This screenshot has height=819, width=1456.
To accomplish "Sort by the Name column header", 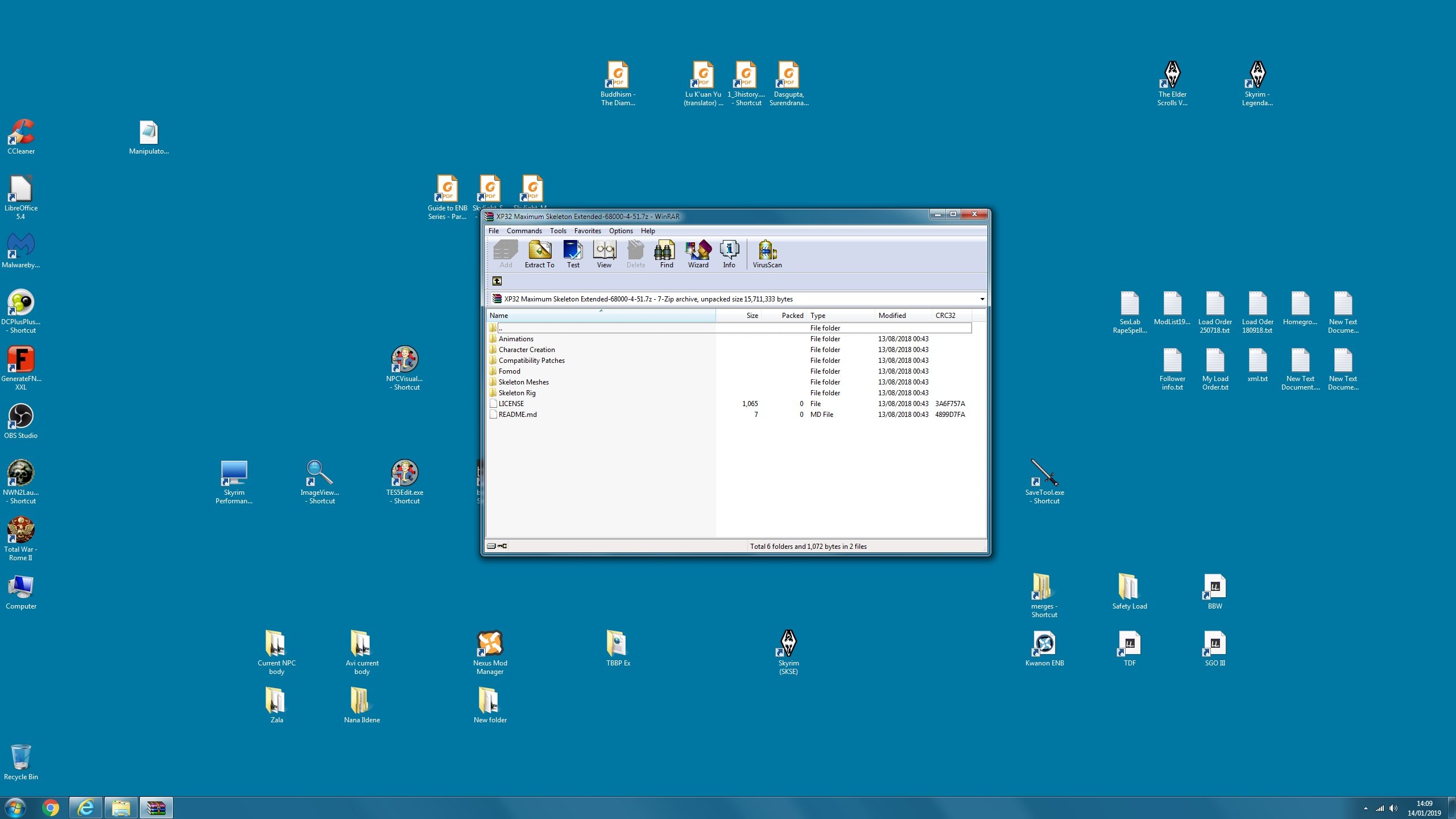I will (601, 316).
